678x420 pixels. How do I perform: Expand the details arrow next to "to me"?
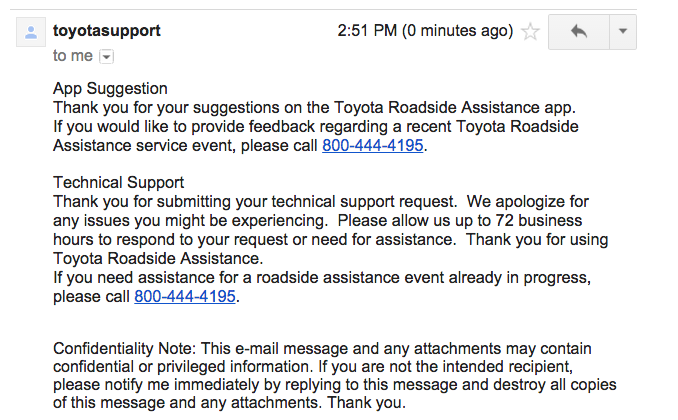point(107,57)
